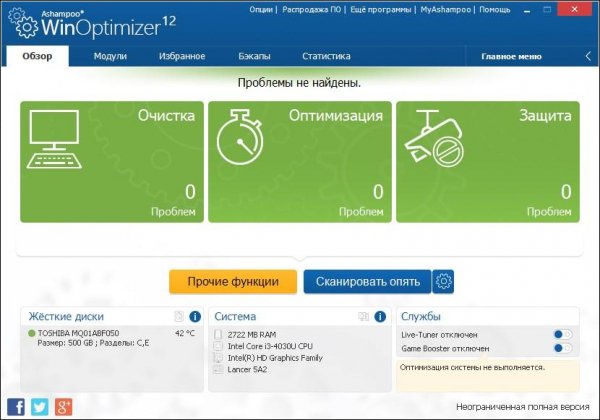Collapse the main menu side arrow
The image size is (600, 420).
point(588,56)
